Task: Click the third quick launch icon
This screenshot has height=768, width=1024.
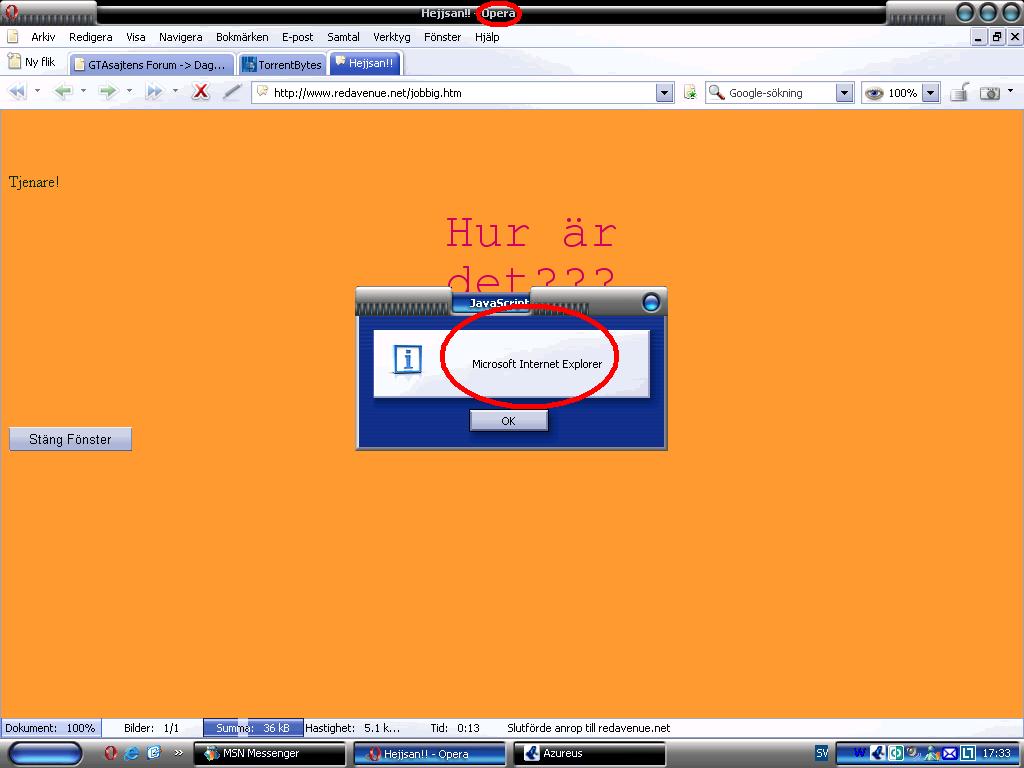Action: point(153,752)
